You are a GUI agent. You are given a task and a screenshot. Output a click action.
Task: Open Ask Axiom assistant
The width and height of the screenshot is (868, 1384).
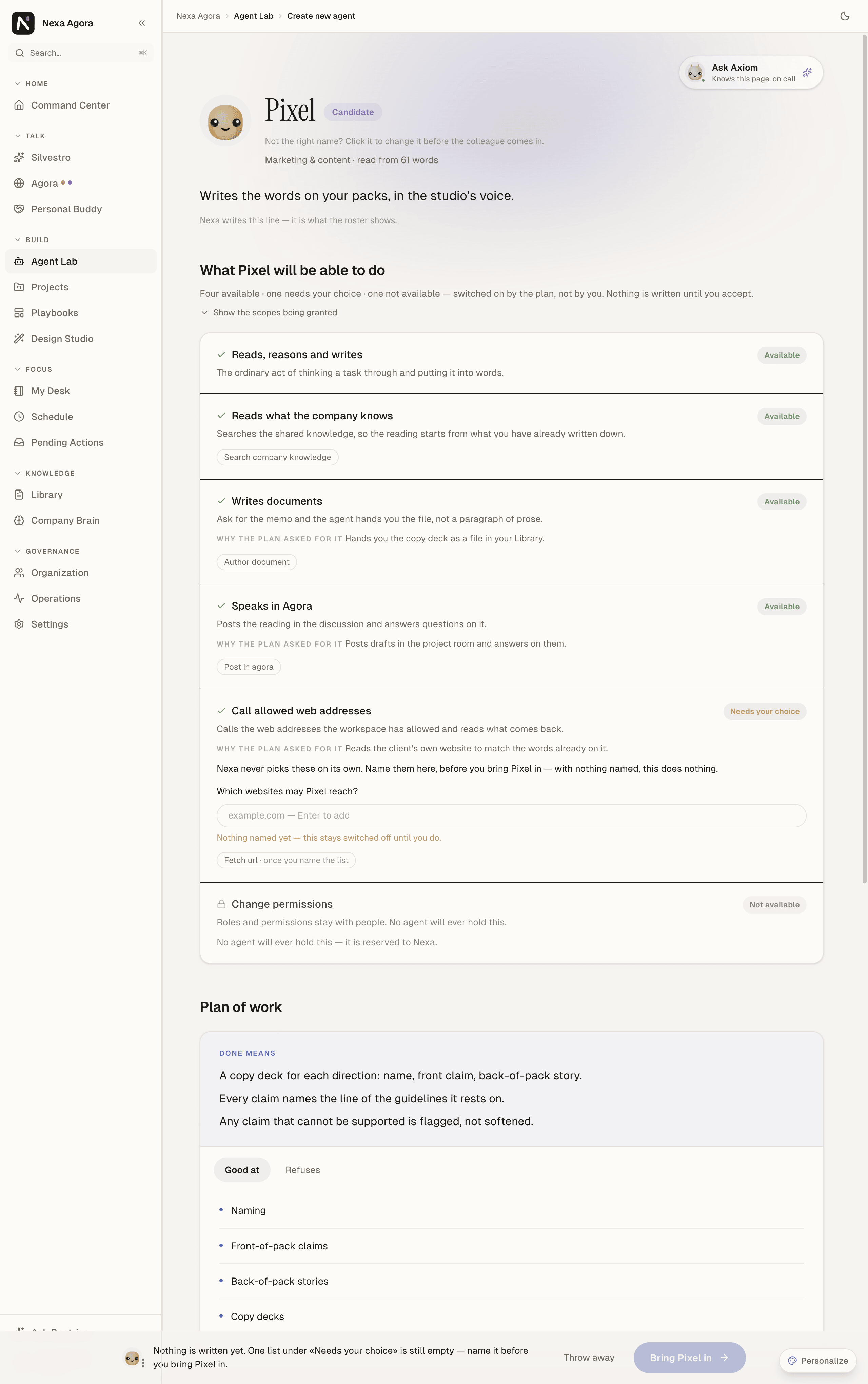[751, 72]
